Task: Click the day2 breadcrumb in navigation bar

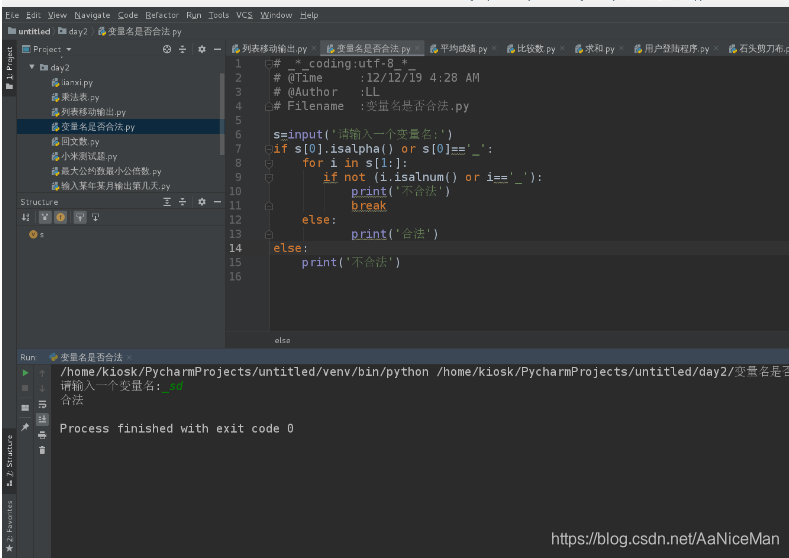Action: coord(73,31)
